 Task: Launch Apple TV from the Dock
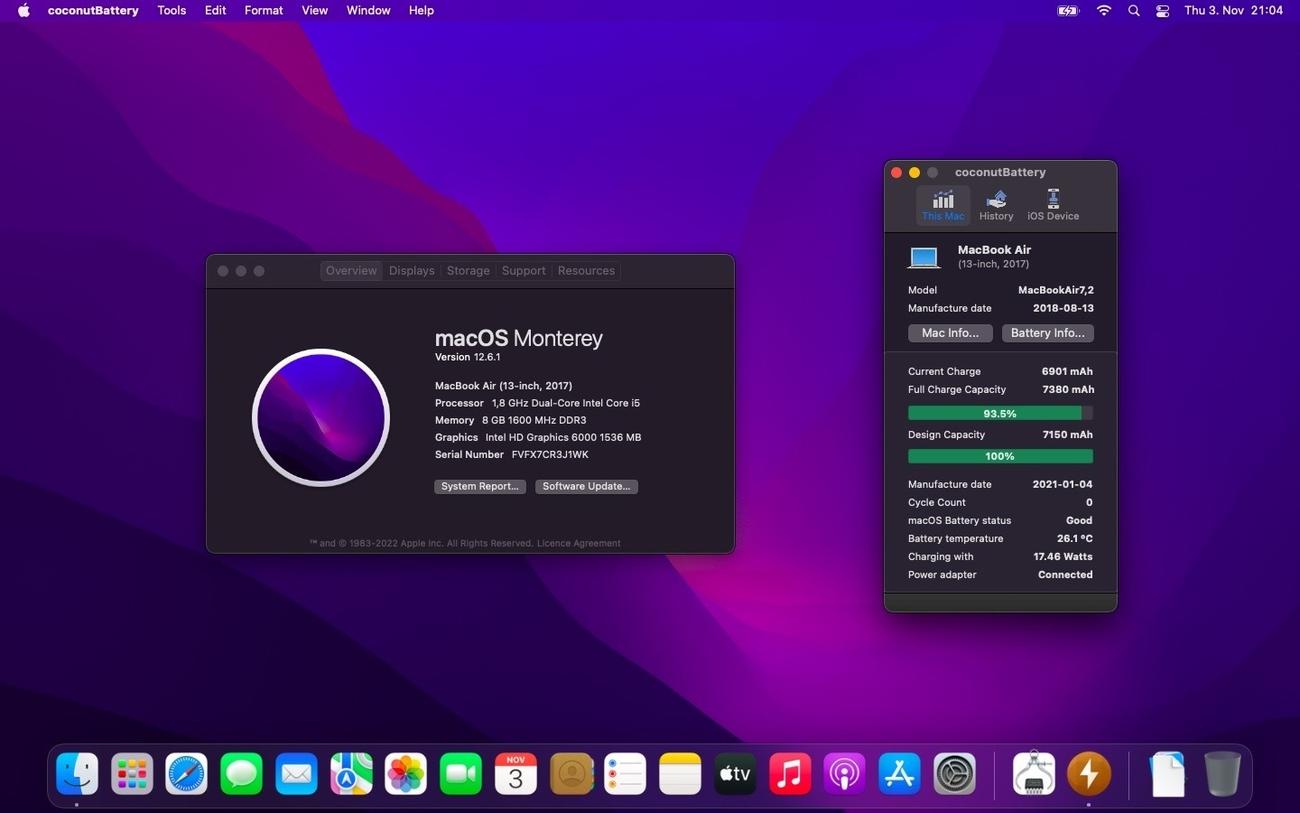(x=735, y=774)
